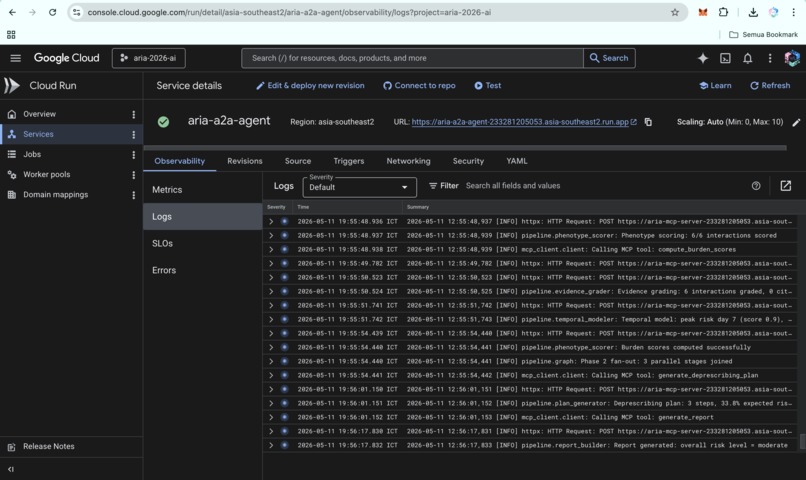
Task: Go to Worker pools in navigation
Action: [x=46, y=175]
